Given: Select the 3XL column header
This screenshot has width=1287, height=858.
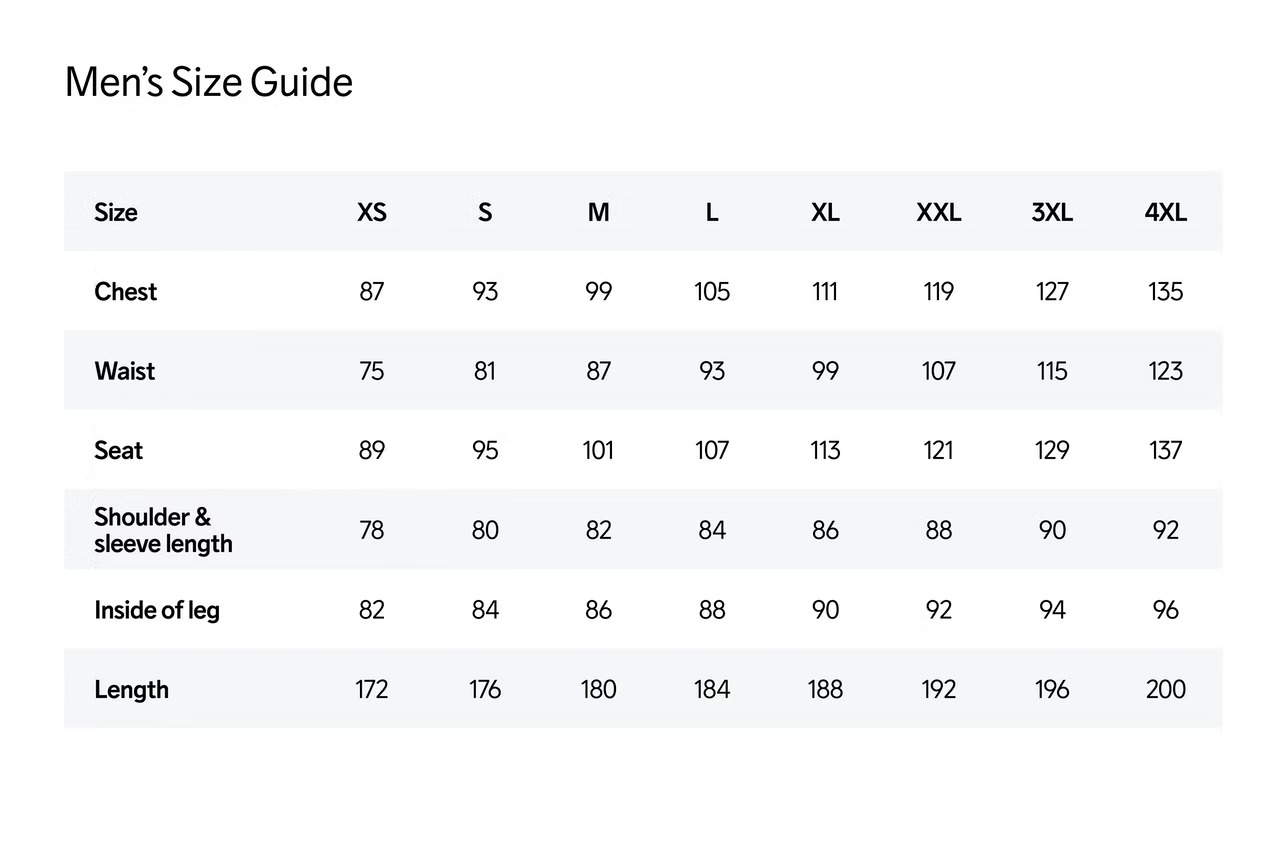Looking at the screenshot, I should pyautogui.click(x=1052, y=212).
